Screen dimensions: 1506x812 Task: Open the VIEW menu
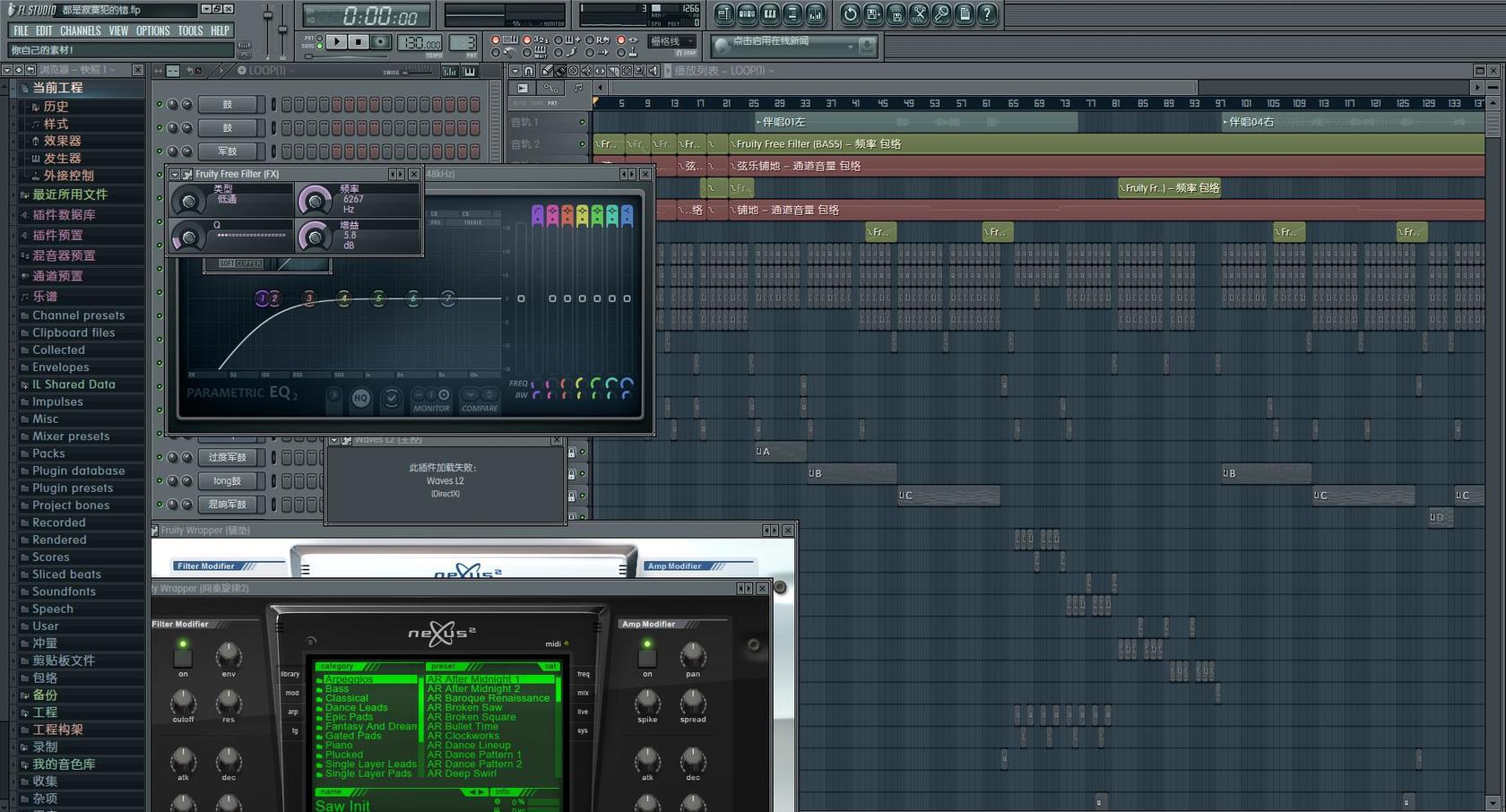coord(118,30)
